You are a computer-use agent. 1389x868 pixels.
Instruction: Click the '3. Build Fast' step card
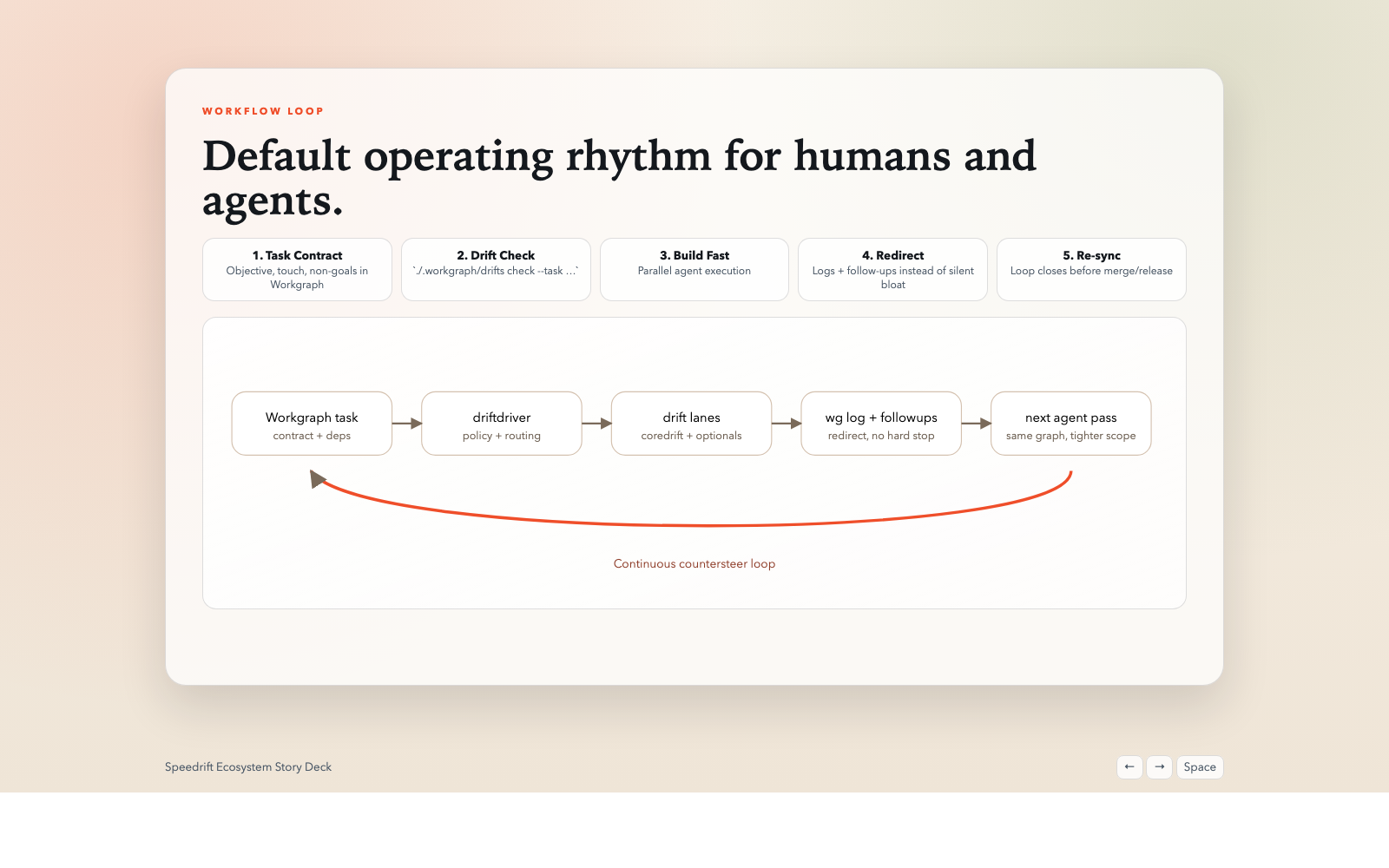(x=694, y=270)
